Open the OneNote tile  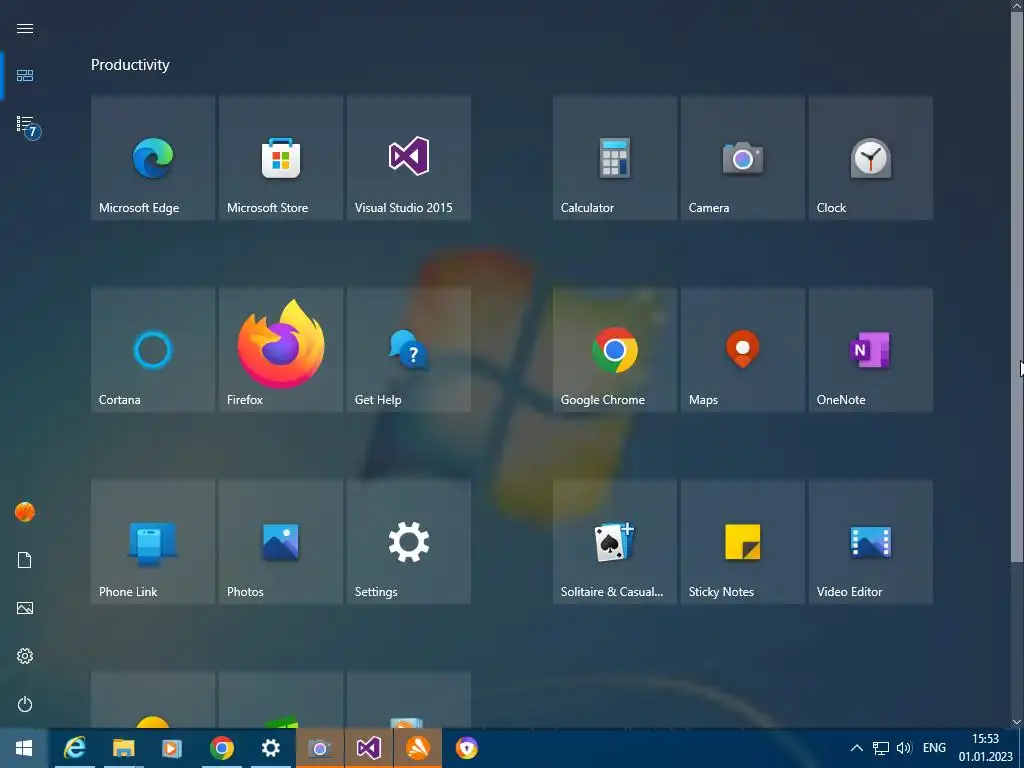pyautogui.click(x=871, y=350)
